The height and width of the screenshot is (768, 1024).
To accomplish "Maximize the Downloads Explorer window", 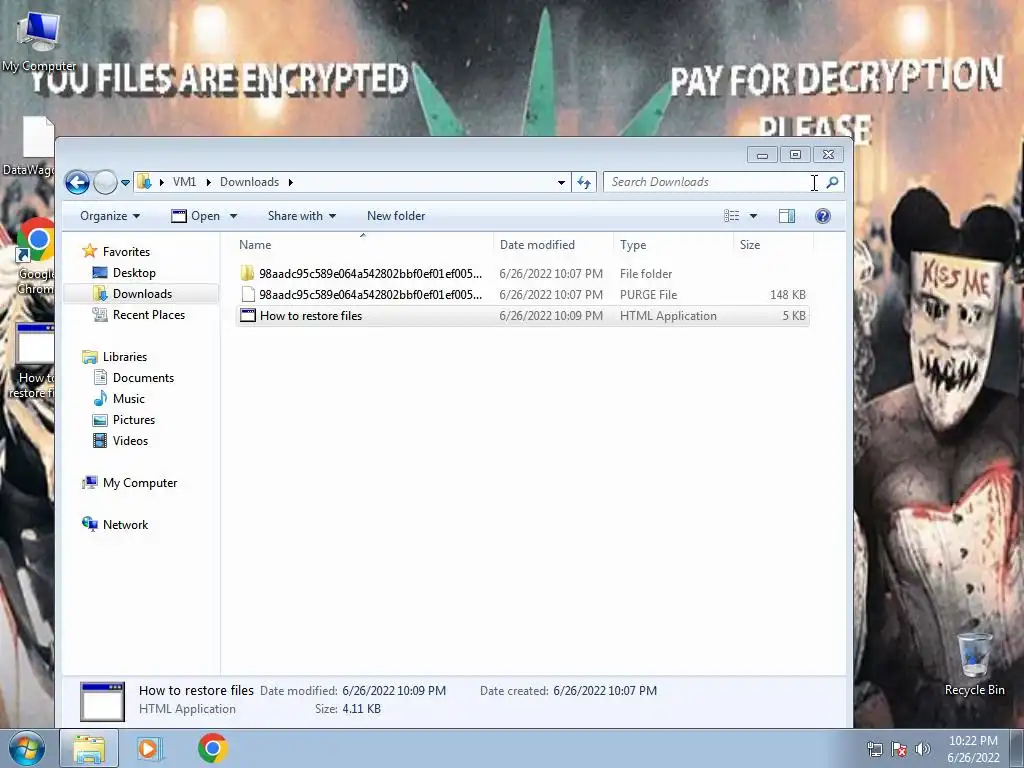I will [795, 155].
